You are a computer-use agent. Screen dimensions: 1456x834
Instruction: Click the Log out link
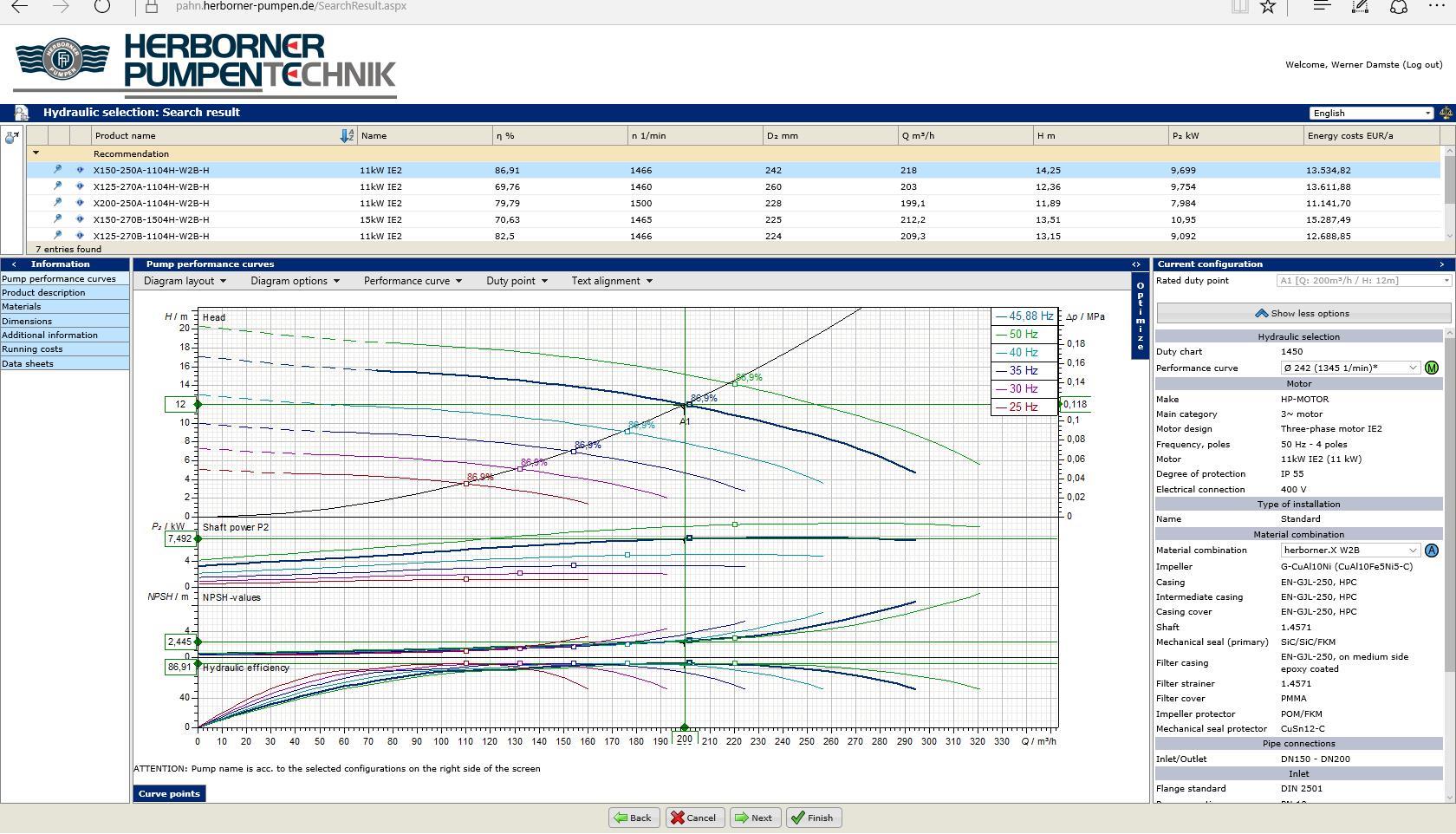pyautogui.click(x=1421, y=65)
